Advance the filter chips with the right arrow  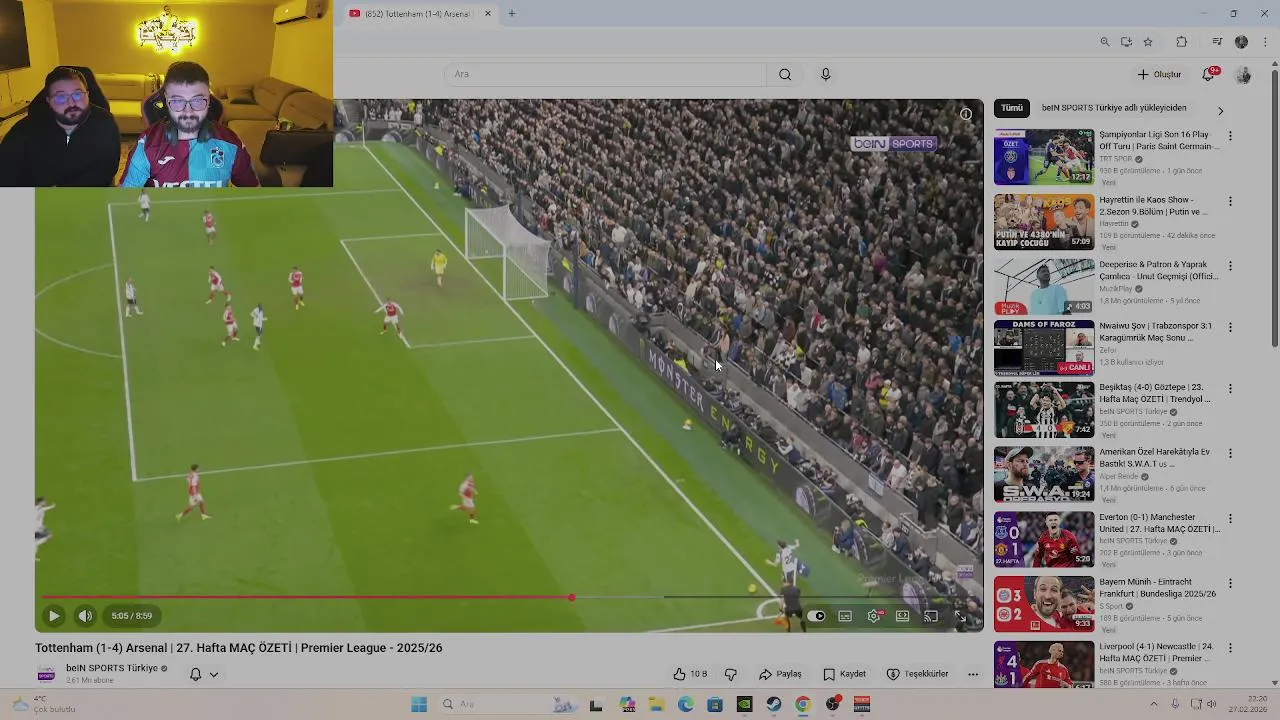click(x=1220, y=110)
